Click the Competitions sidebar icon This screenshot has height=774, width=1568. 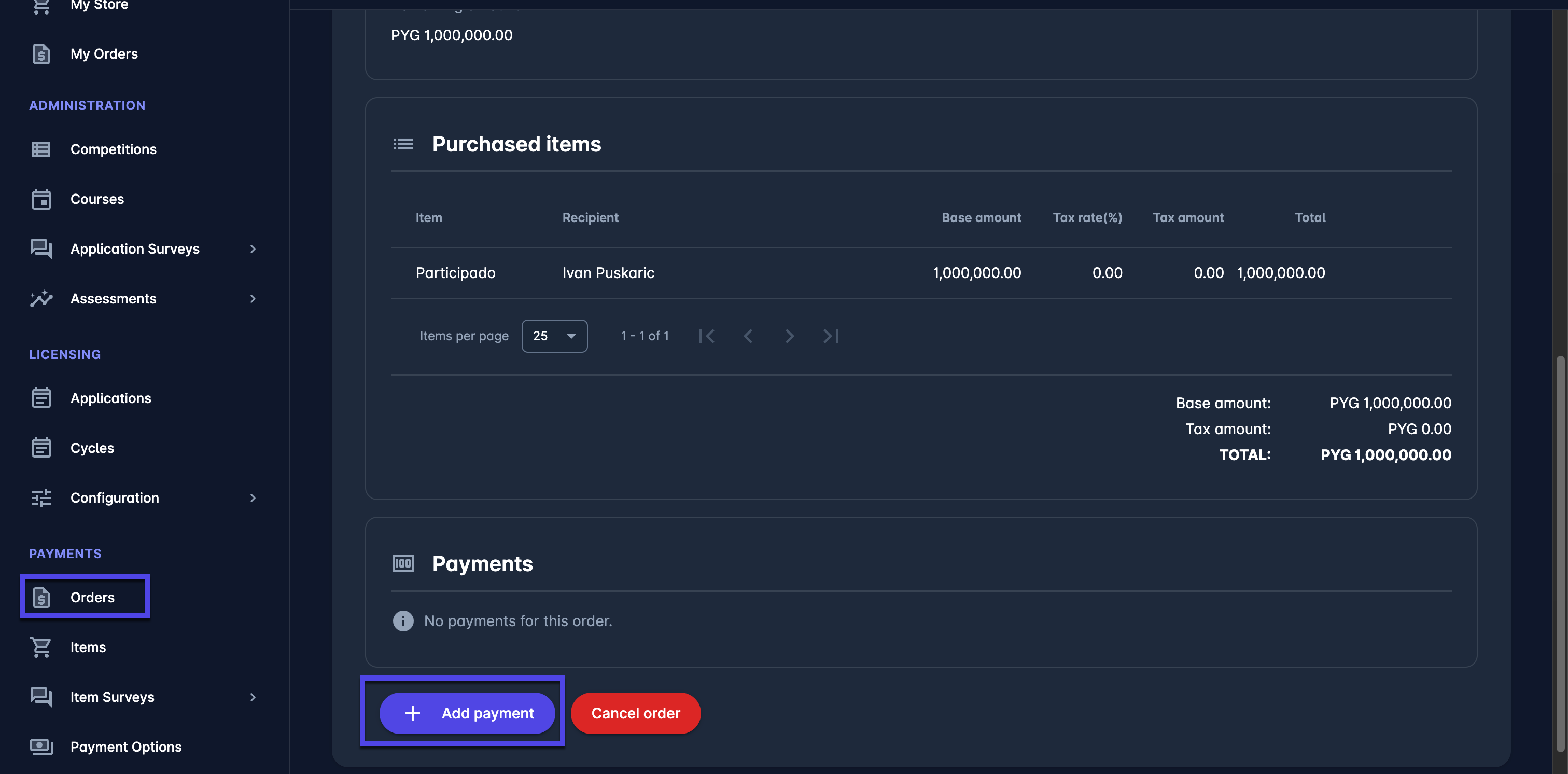[41, 149]
